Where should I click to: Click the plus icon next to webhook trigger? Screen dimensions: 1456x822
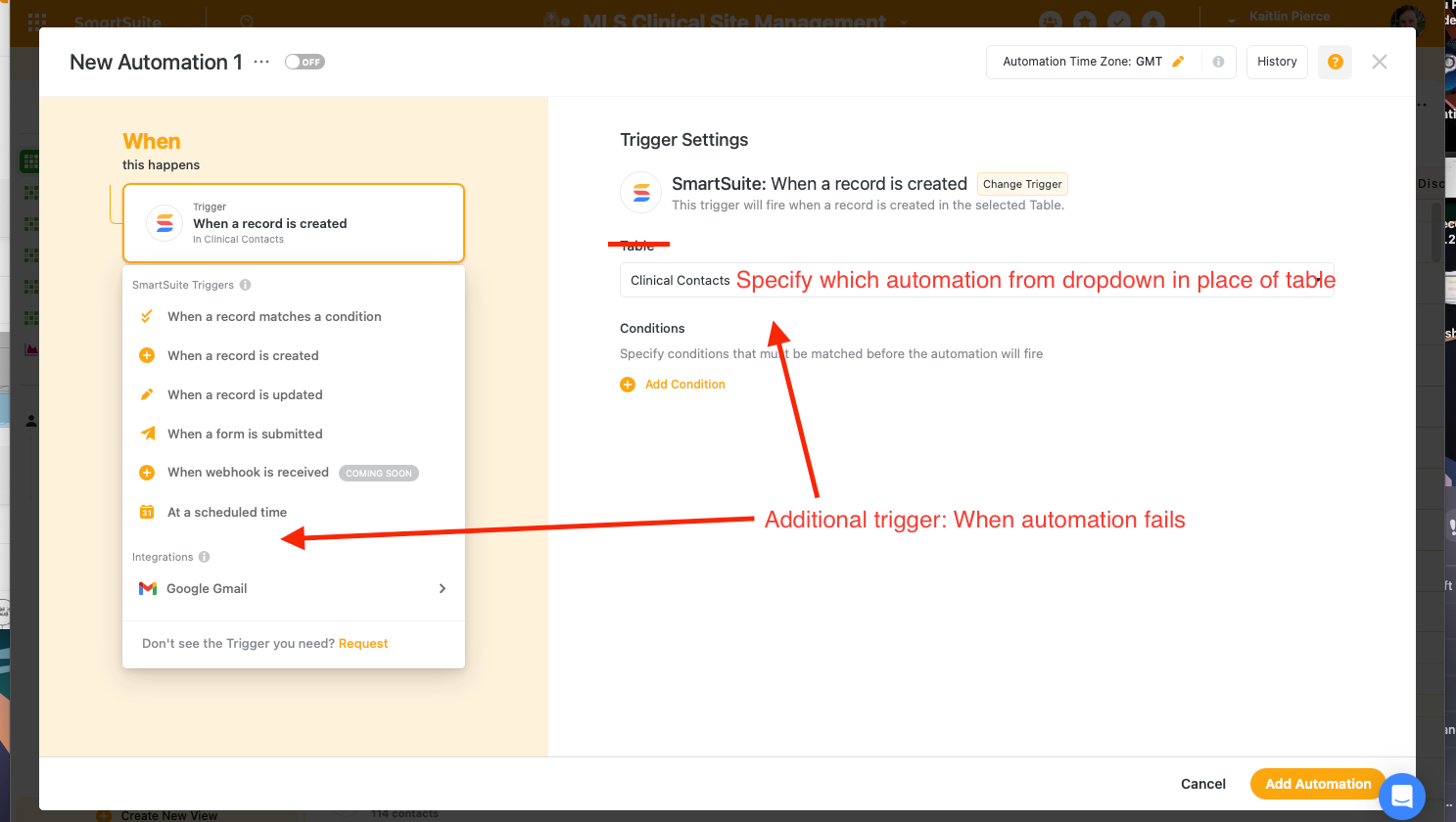(x=147, y=473)
